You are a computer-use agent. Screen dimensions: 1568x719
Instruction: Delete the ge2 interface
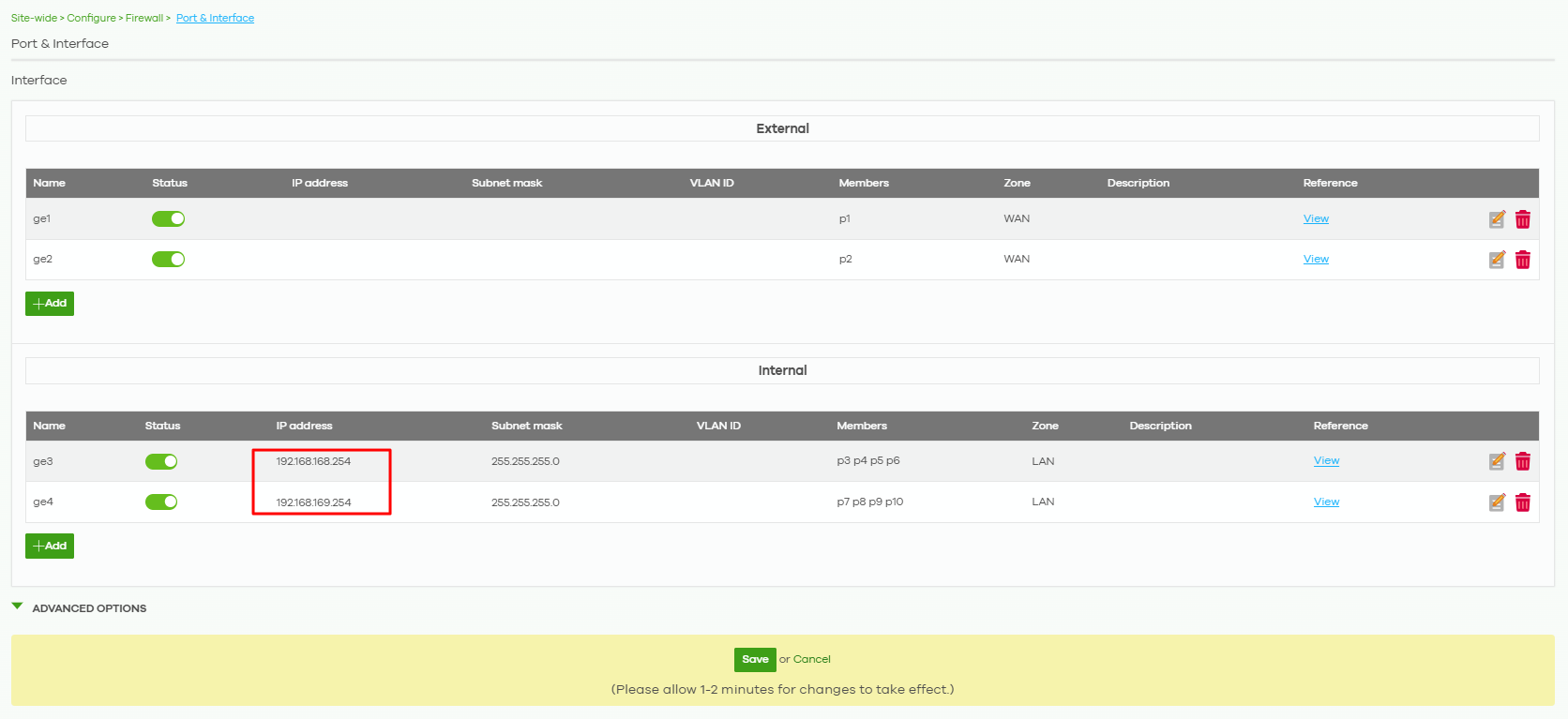pyautogui.click(x=1523, y=260)
